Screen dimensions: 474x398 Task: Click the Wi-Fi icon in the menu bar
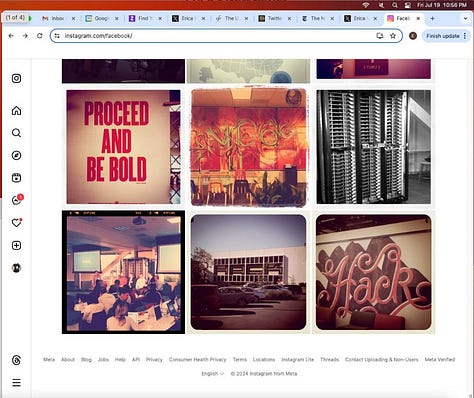pyautogui.click(x=366, y=5)
